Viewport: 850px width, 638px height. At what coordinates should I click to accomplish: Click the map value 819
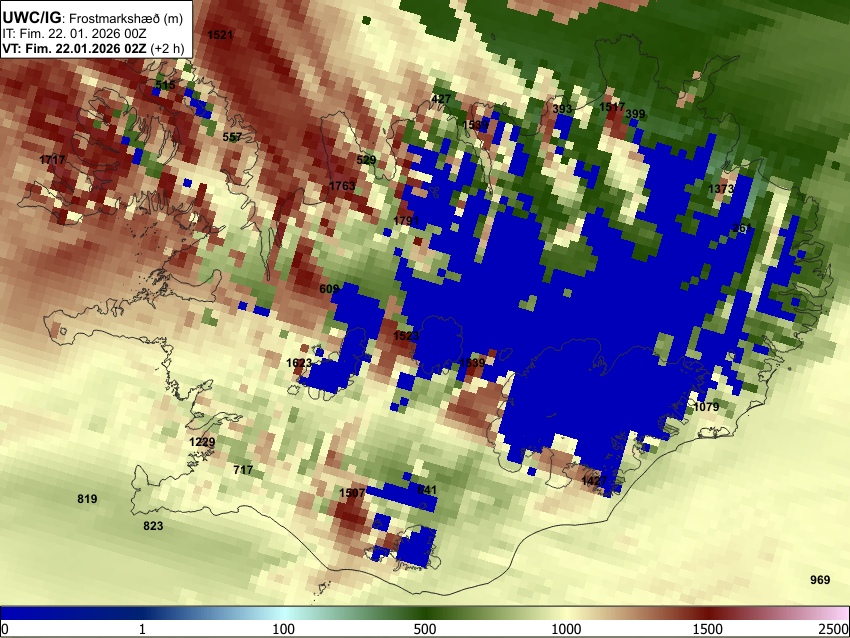(87, 499)
